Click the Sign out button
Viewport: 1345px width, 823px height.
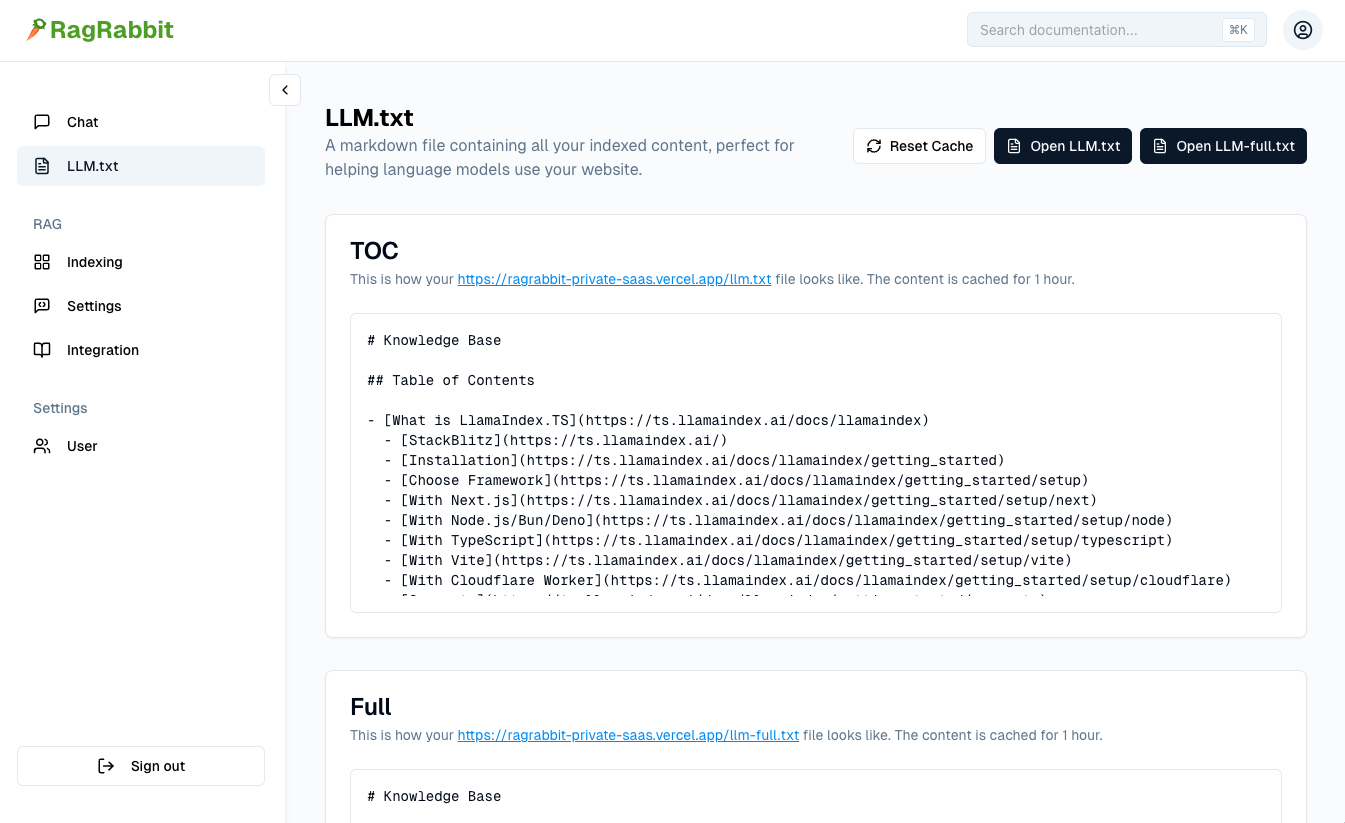click(x=141, y=766)
